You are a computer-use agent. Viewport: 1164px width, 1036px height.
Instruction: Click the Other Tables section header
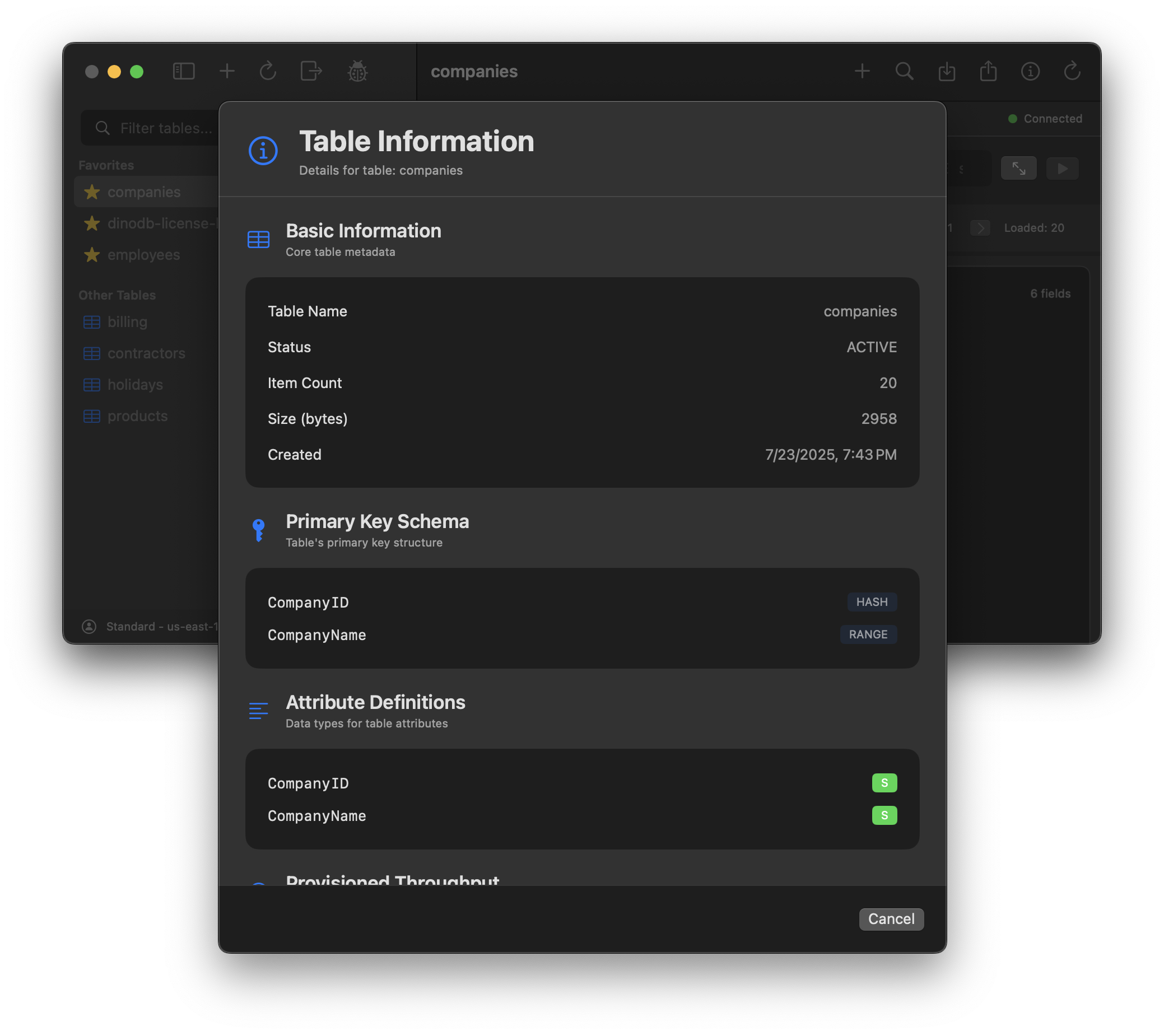pyautogui.click(x=117, y=295)
